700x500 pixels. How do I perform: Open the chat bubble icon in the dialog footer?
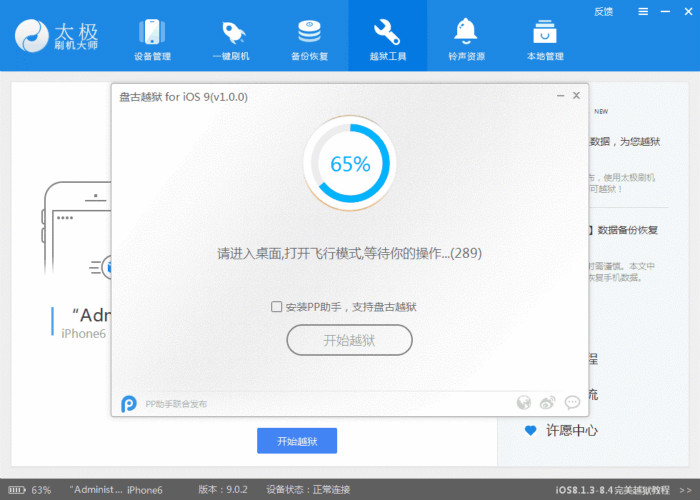[x=572, y=403]
